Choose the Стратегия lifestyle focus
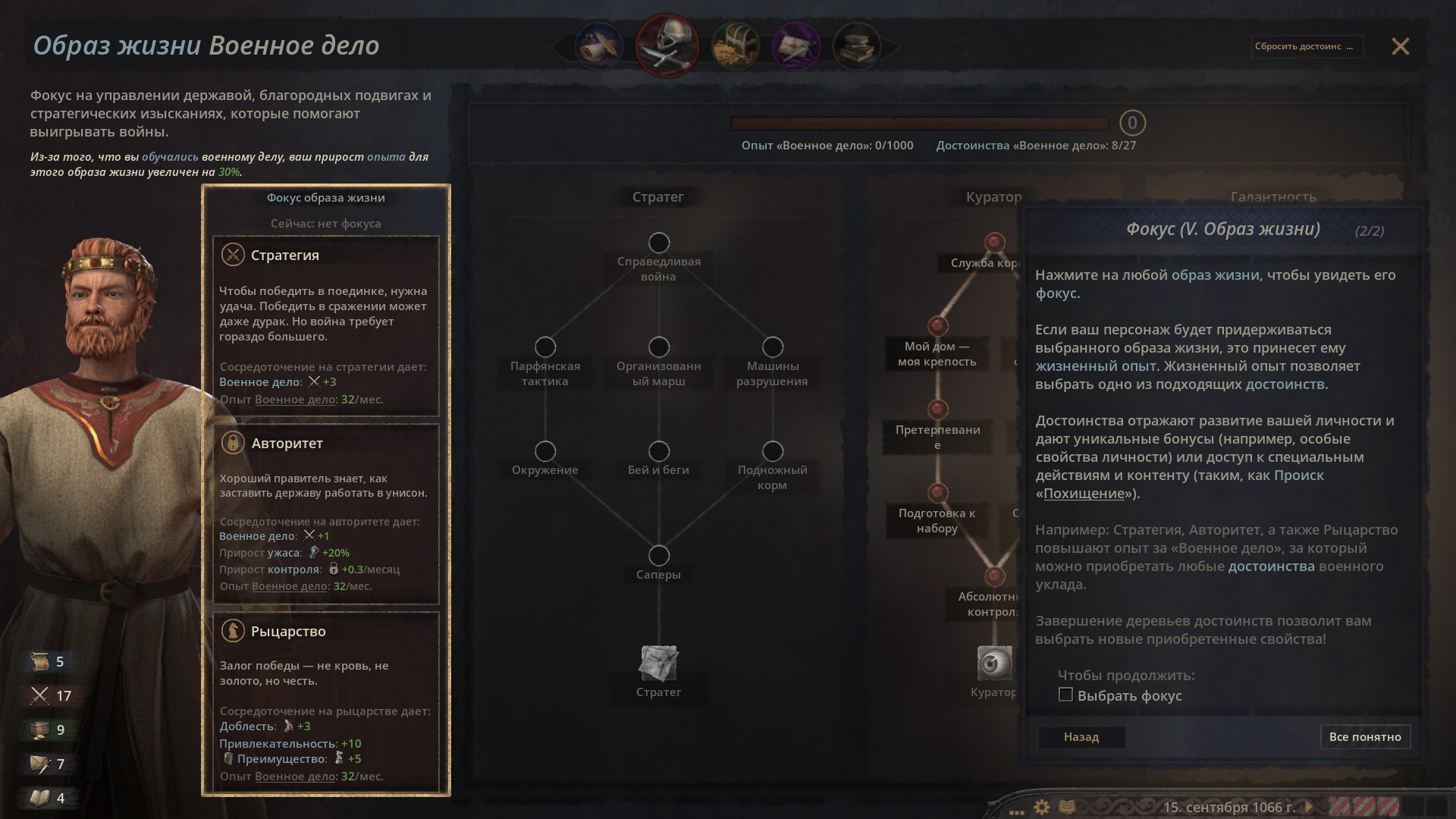The height and width of the screenshot is (819, 1456). (326, 326)
